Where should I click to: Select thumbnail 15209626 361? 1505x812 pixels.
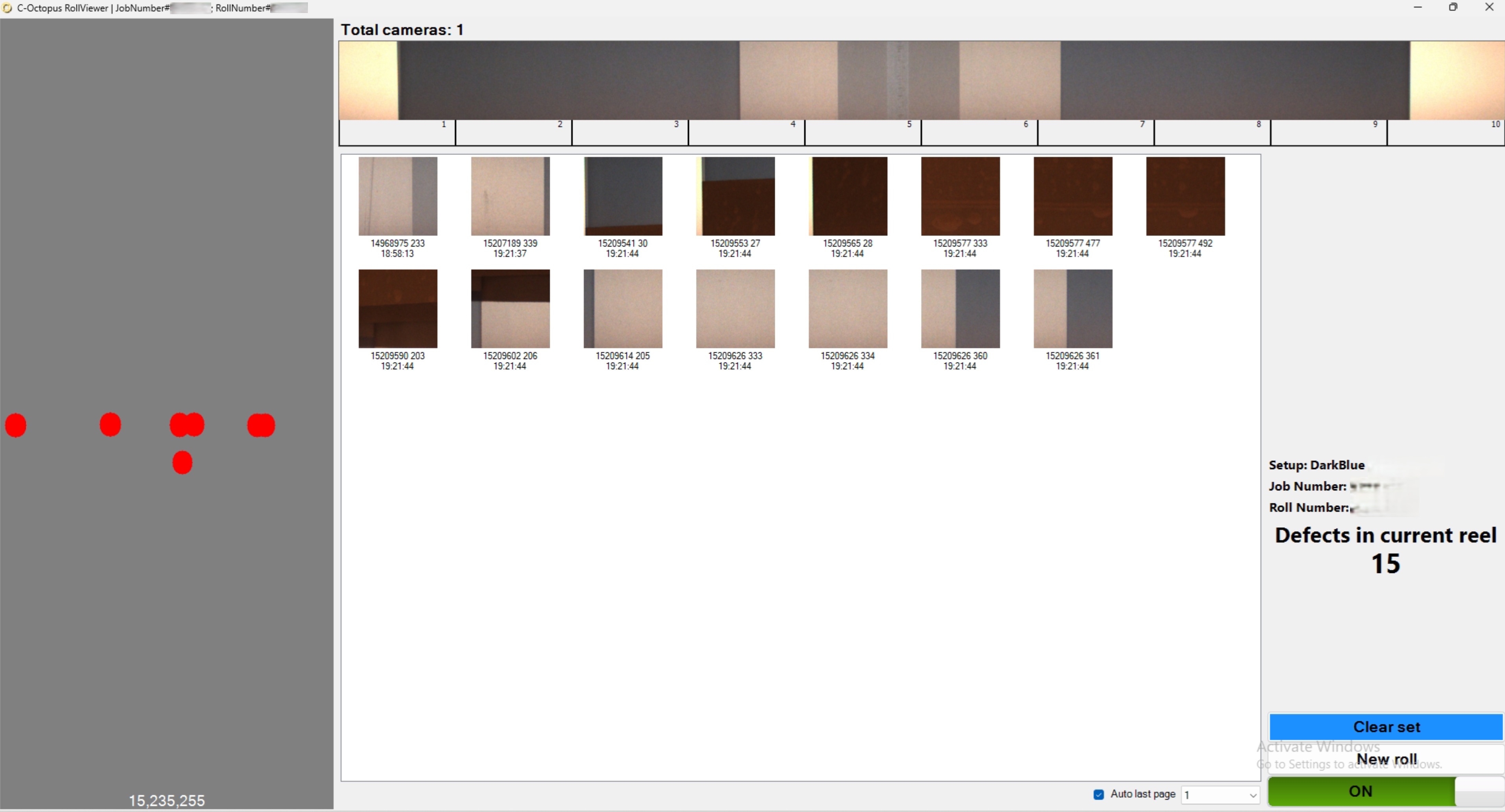click(1073, 308)
